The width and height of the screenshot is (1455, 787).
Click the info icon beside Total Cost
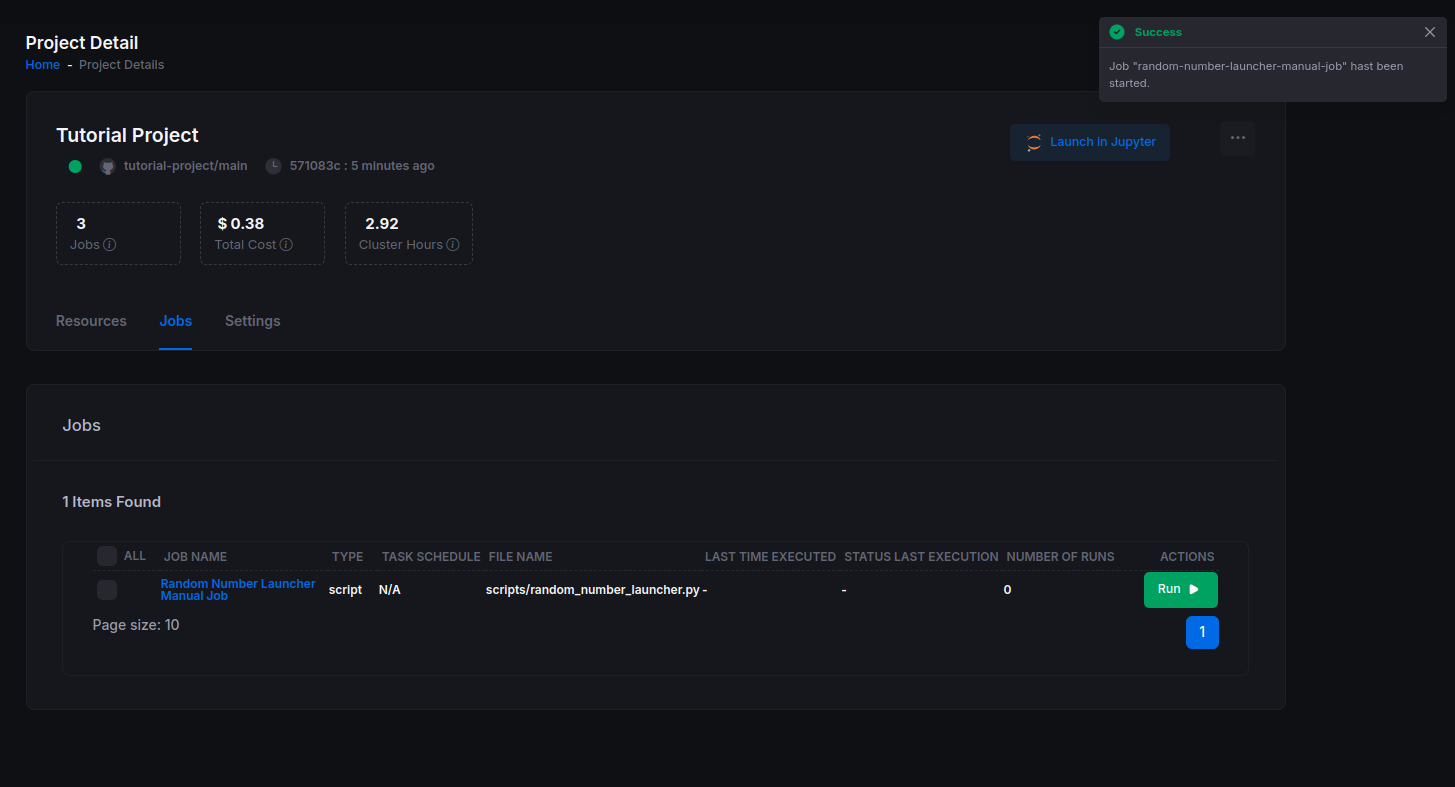[286, 245]
